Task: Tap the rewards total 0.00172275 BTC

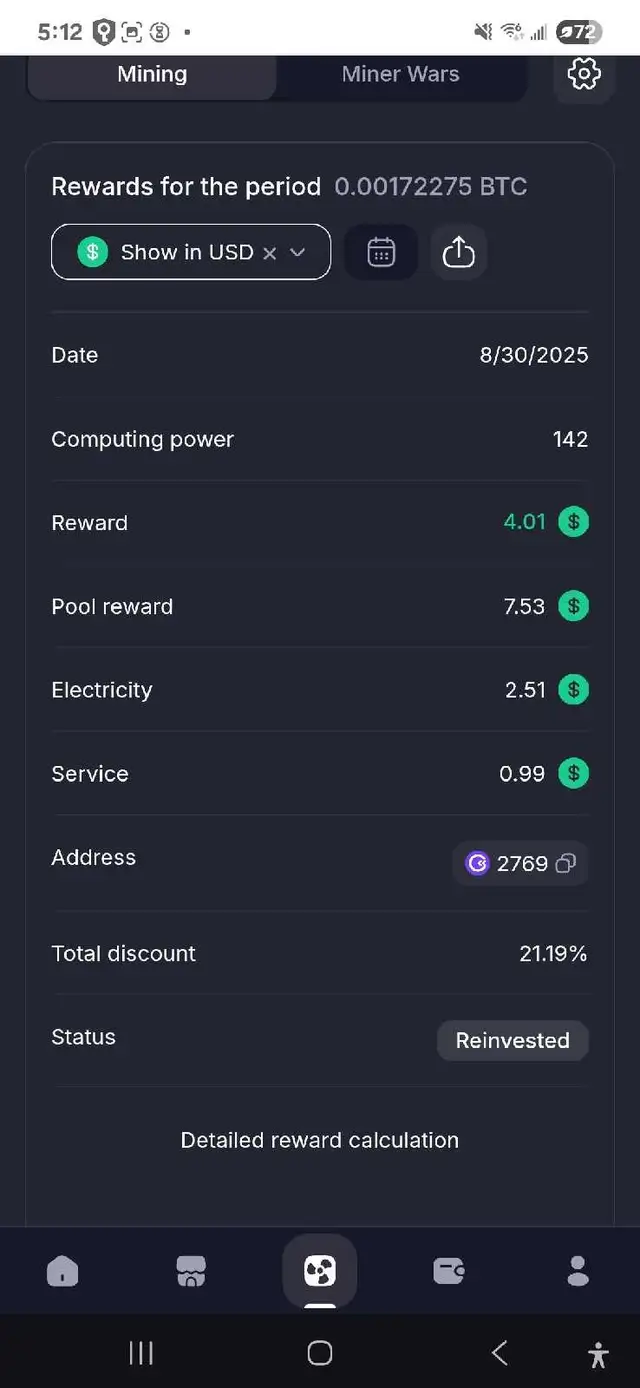Action: tap(430, 186)
